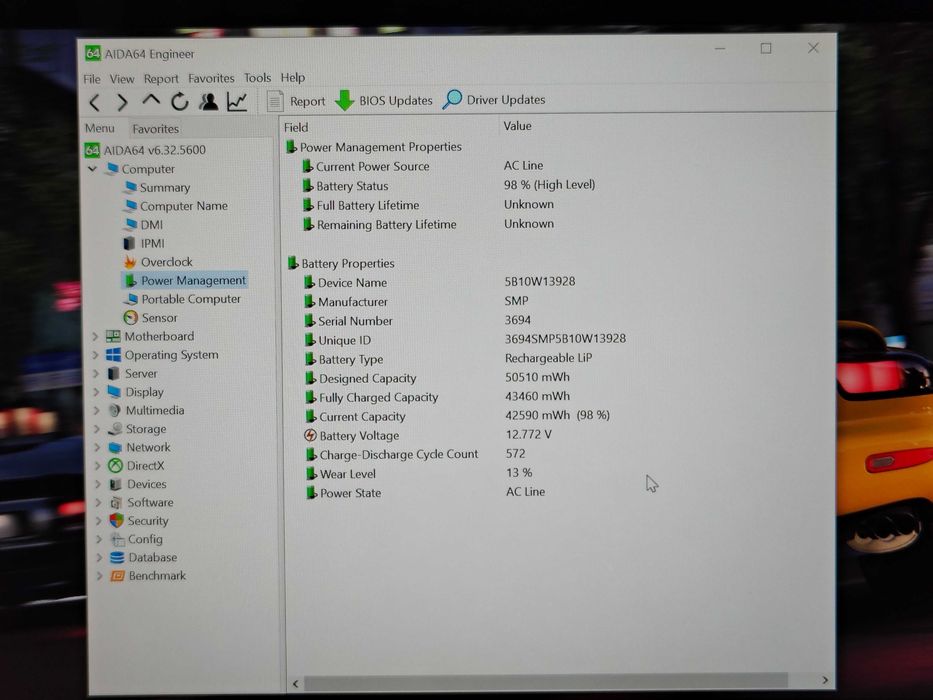Viewport: 933px width, 700px height.
Task: Select the Power Management tree item
Action: click(x=193, y=280)
